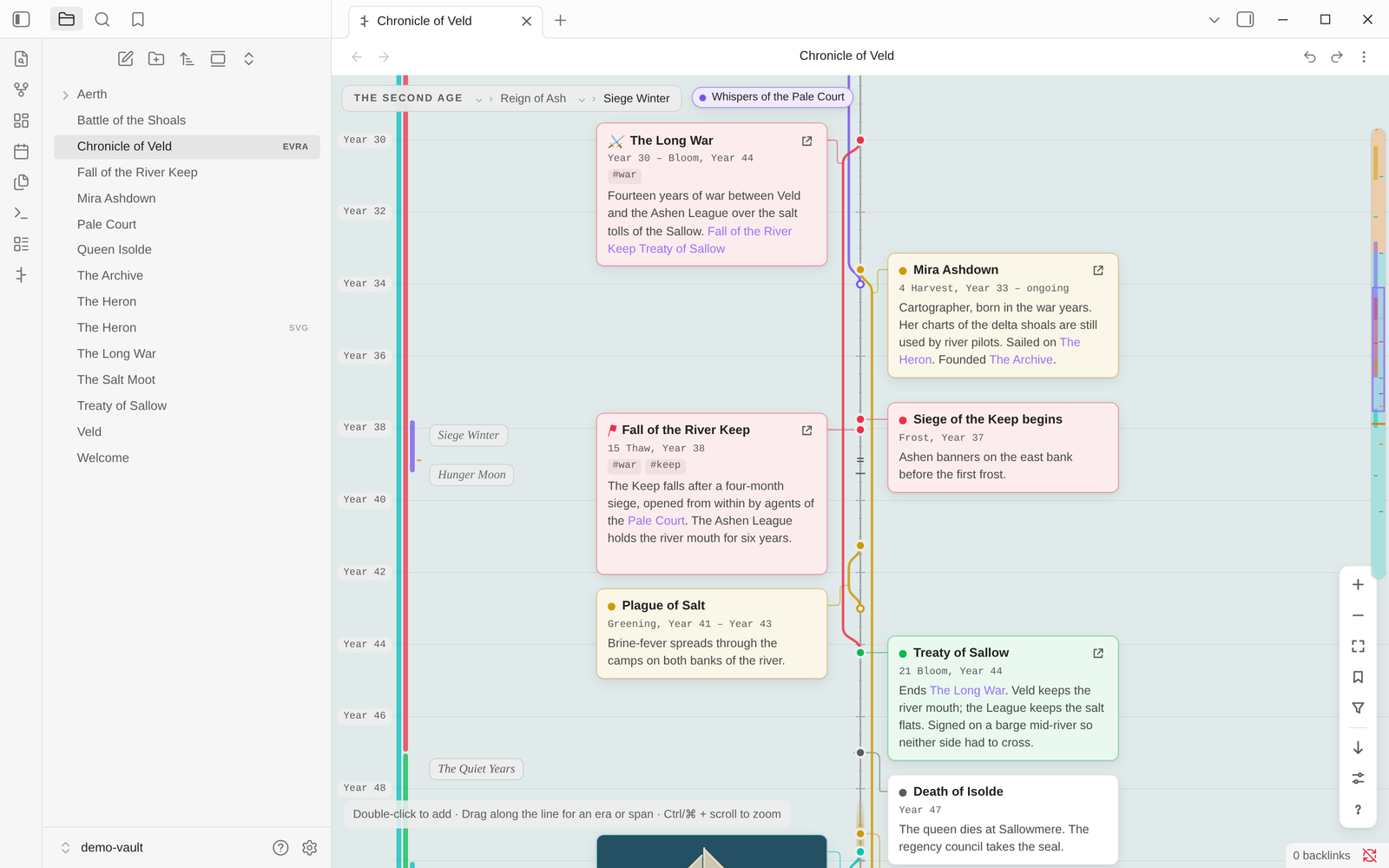Follow The Archive link in Mira Ashdown card

point(1021,359)
